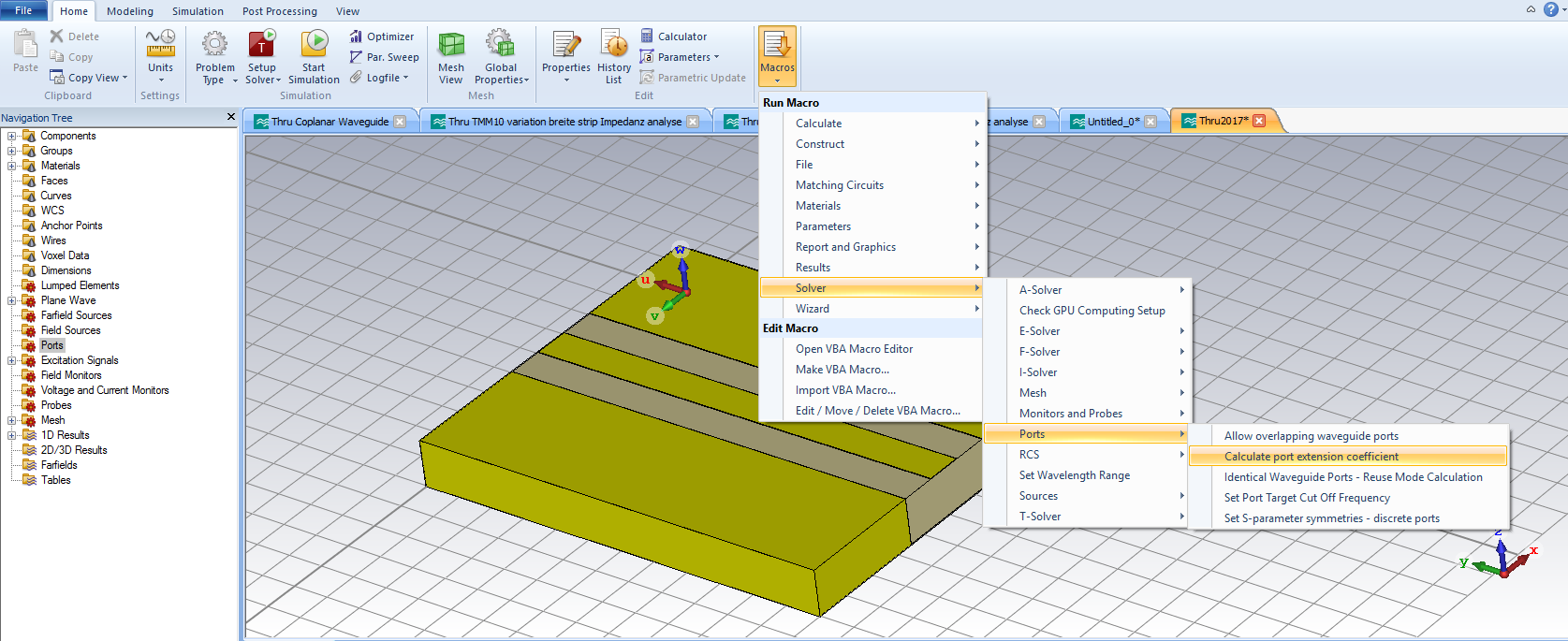Select Calculate port extension coefficient

click(x=1348, y=457)
